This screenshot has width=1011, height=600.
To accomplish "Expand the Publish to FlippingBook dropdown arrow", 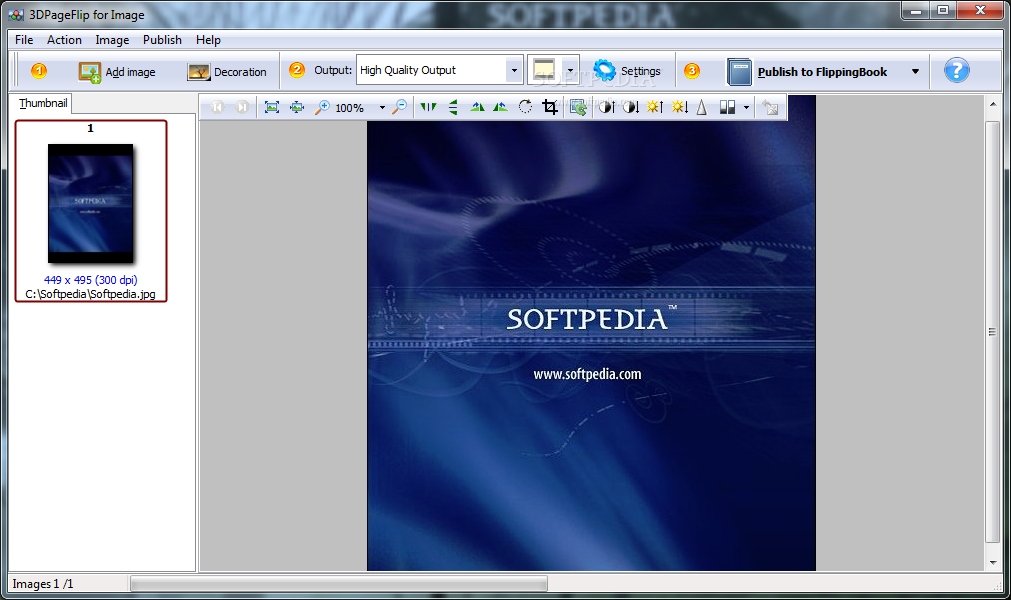I will pos(915,72).
